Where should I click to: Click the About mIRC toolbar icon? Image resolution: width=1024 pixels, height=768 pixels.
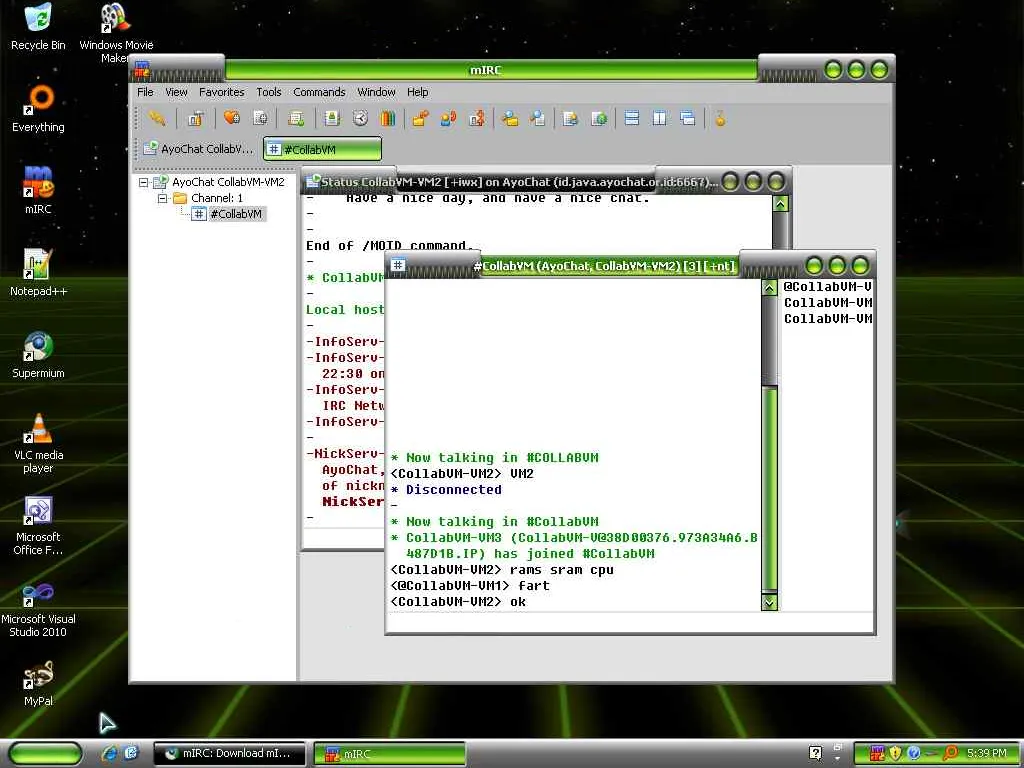720,118
